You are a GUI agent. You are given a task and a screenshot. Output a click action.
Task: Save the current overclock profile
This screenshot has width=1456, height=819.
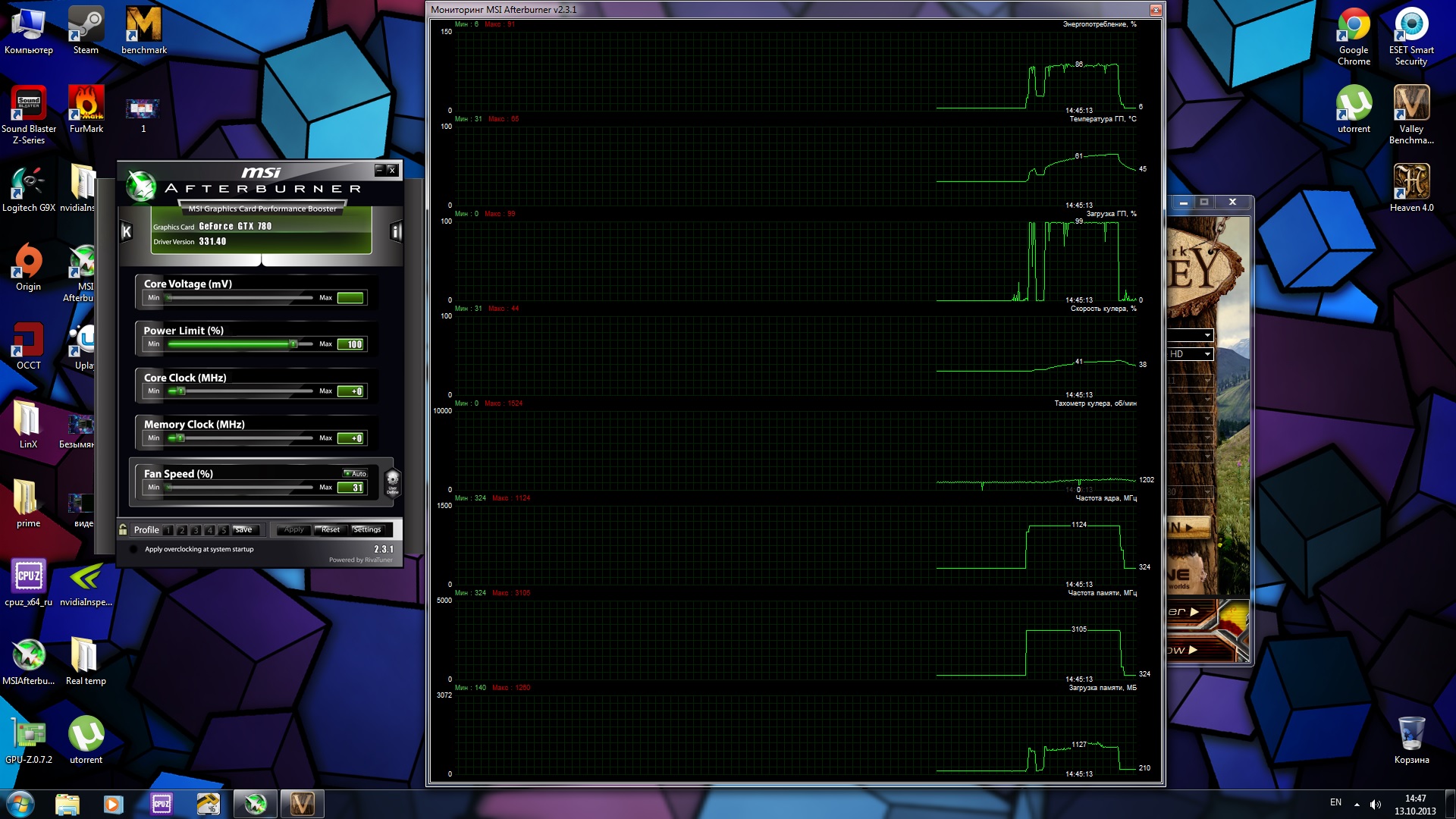pyautogui.click(x=244, y=530)
